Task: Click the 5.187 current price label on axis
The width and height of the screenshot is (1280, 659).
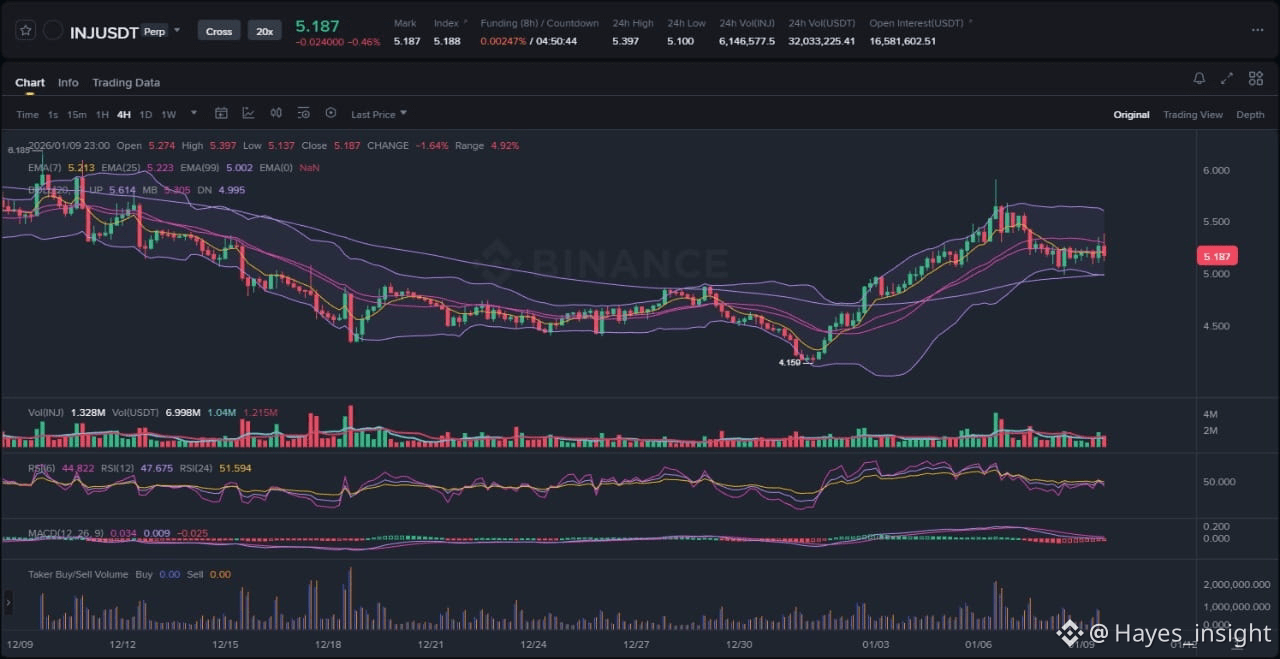Action: pyautogui.click(x=1217, y=257)
